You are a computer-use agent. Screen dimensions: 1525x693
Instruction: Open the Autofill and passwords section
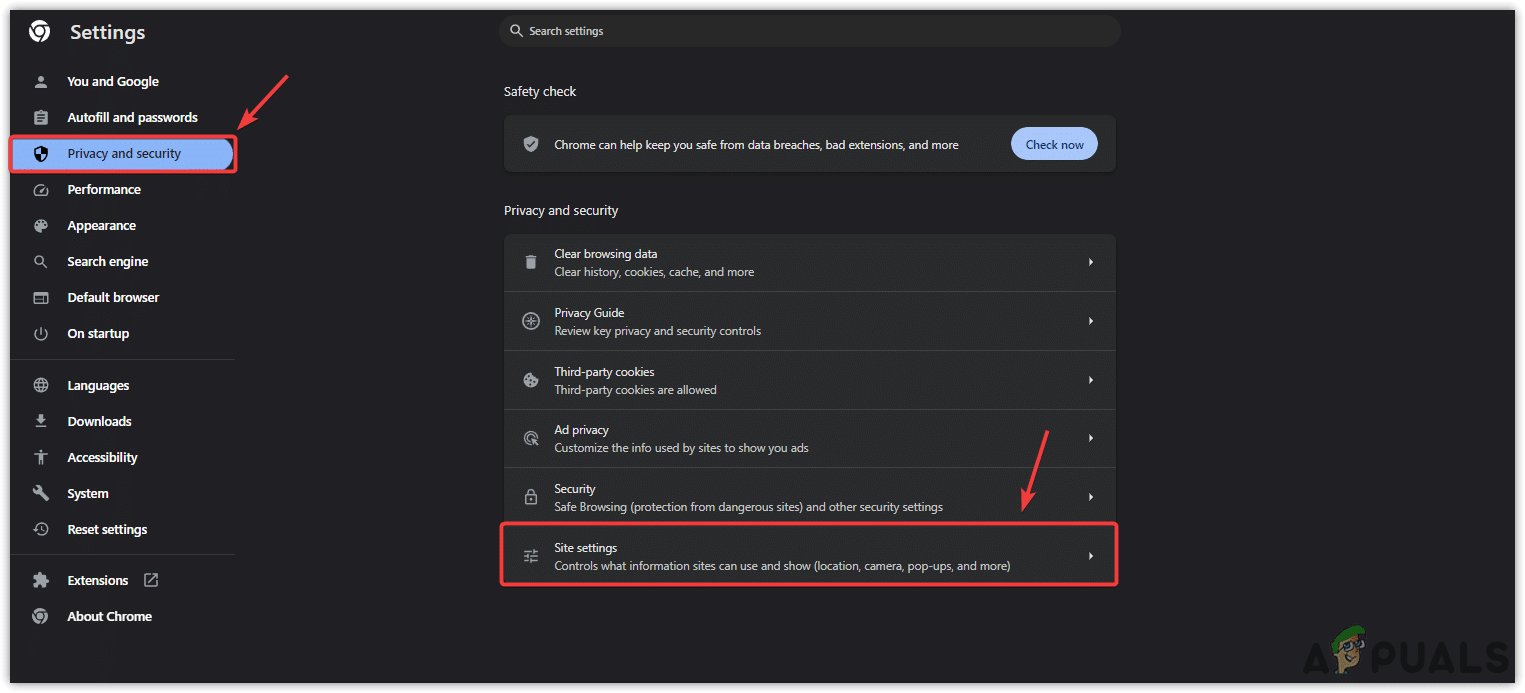point(132,118)
